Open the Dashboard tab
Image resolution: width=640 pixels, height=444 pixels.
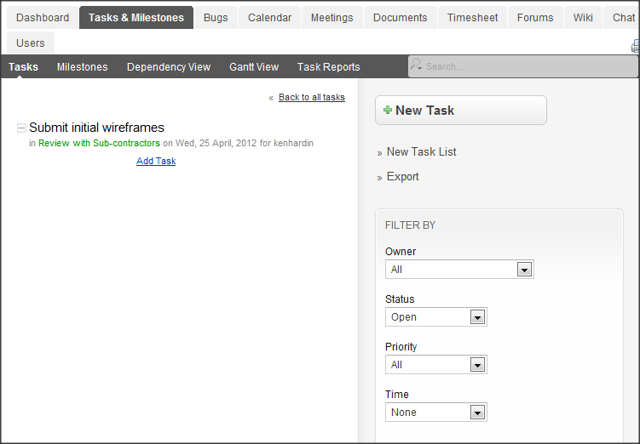[x=42, y=18]
